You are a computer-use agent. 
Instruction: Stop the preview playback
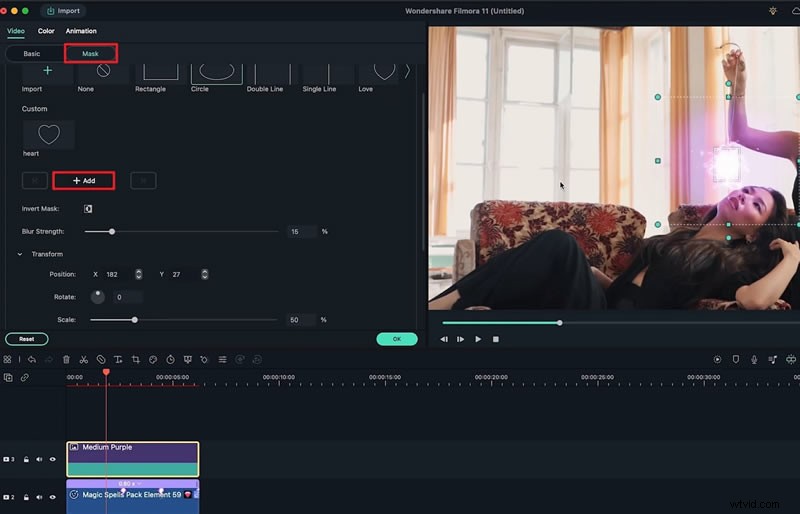(x=495, y=339)
